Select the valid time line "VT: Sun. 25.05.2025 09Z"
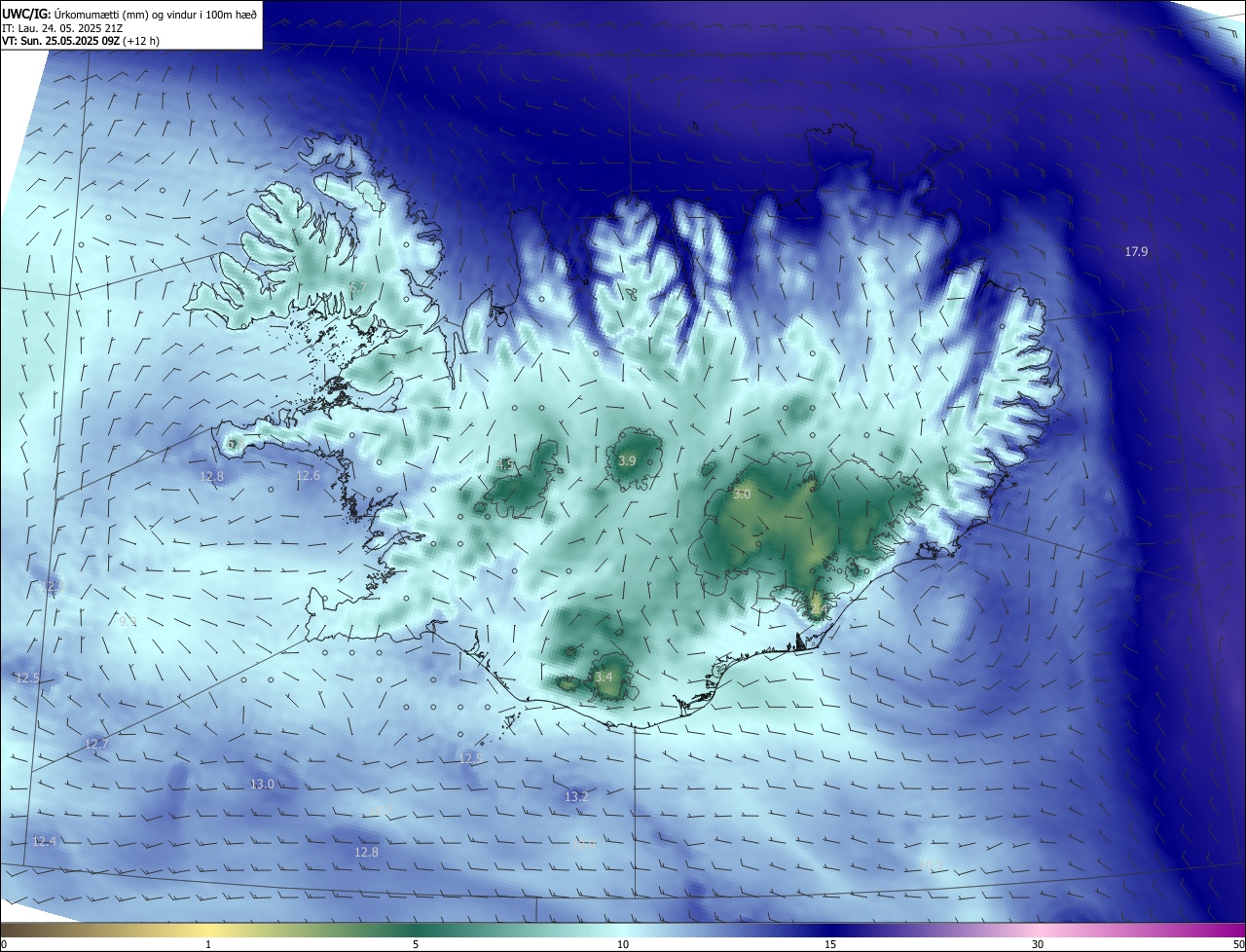1246x952 pixels. pyautogui.click(x=81, y=41)
